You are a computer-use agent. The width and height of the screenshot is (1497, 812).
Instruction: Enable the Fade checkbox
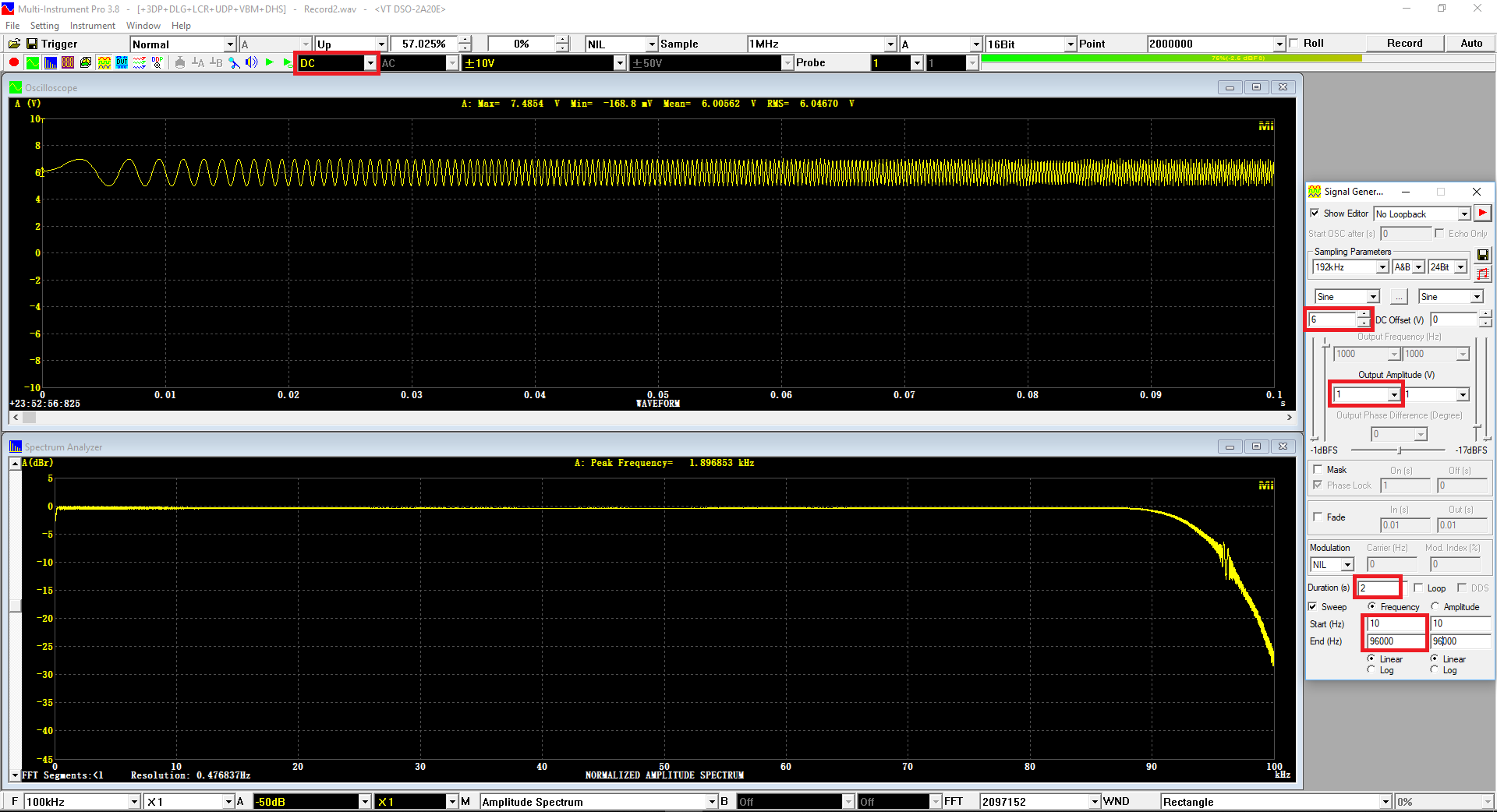(x=1318, y=517)
